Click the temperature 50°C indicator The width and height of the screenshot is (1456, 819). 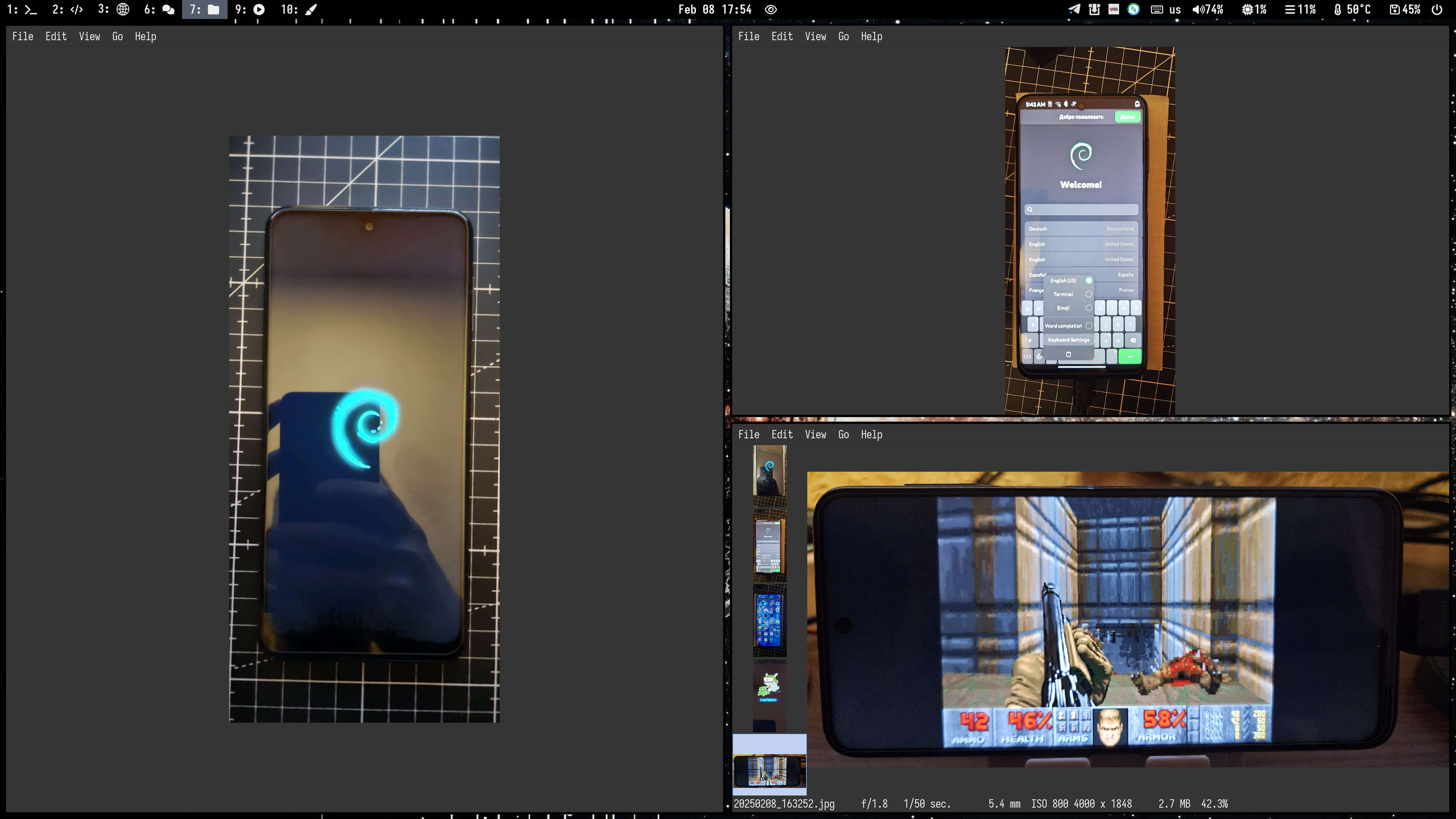[1352, 9]
